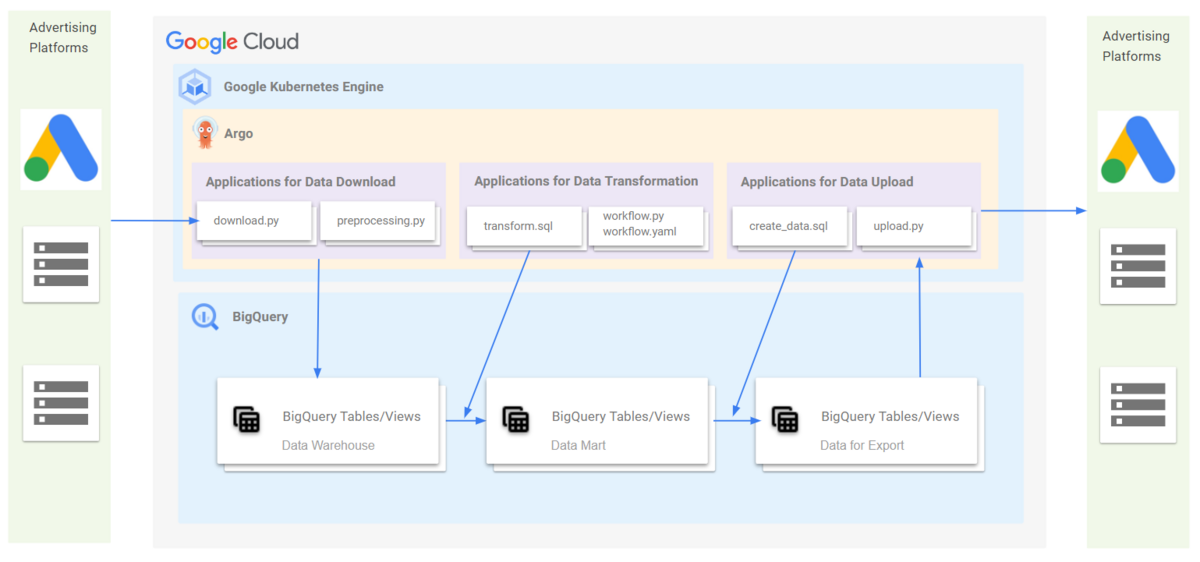
Task: Click BigQuery Tables/Views text above Data Warehouse
Action: click(x=352, y=416)
